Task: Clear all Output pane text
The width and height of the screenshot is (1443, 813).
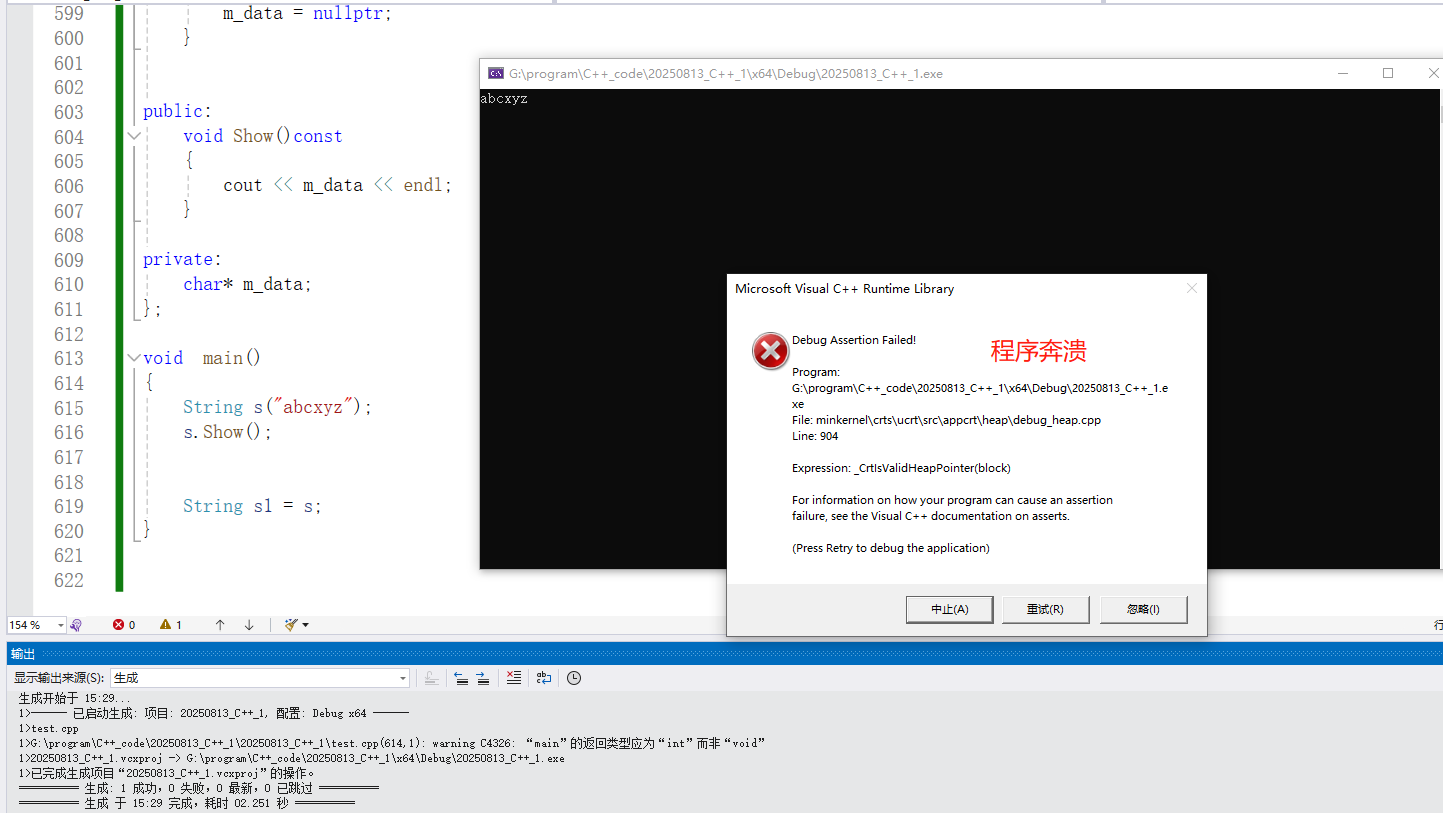Action: tap(514, 678)
